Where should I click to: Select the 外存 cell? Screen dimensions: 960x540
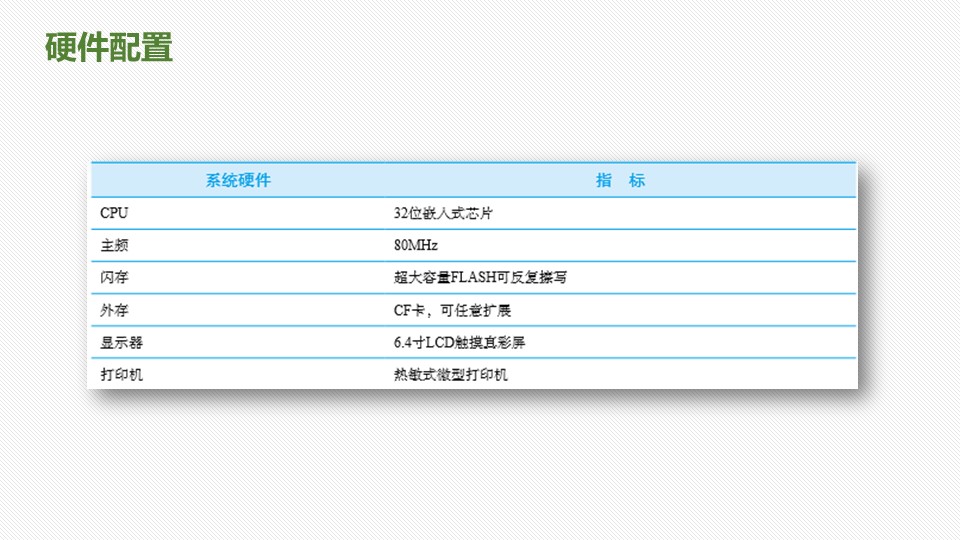coord(238,310)
